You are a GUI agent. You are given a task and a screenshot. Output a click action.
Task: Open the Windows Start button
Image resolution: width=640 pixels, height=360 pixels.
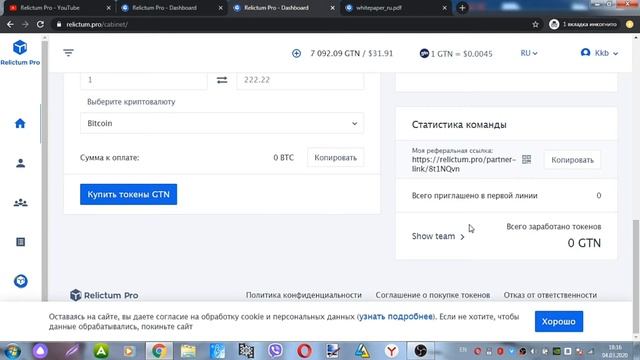pyautogui.click(x=12, y=351)
